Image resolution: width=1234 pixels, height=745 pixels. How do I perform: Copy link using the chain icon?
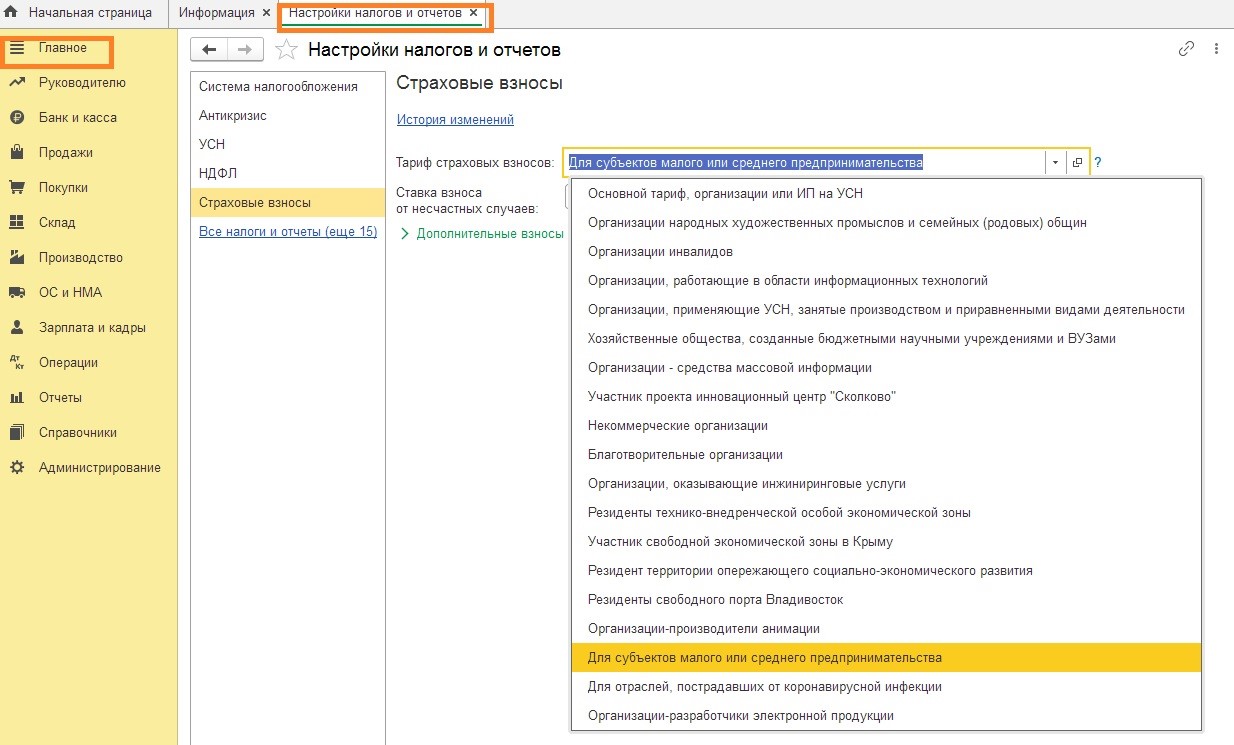pos(1186,49)
